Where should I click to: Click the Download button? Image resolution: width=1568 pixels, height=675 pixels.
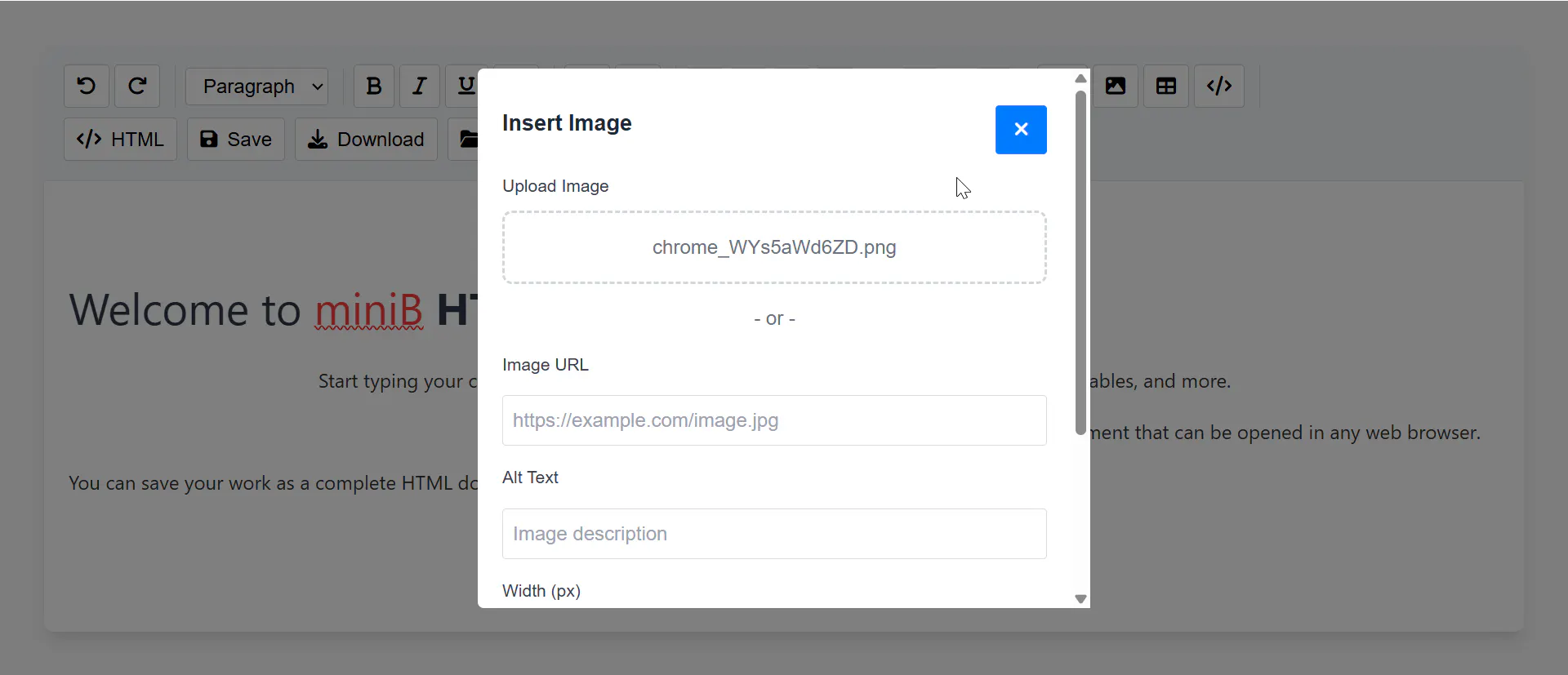366,140
